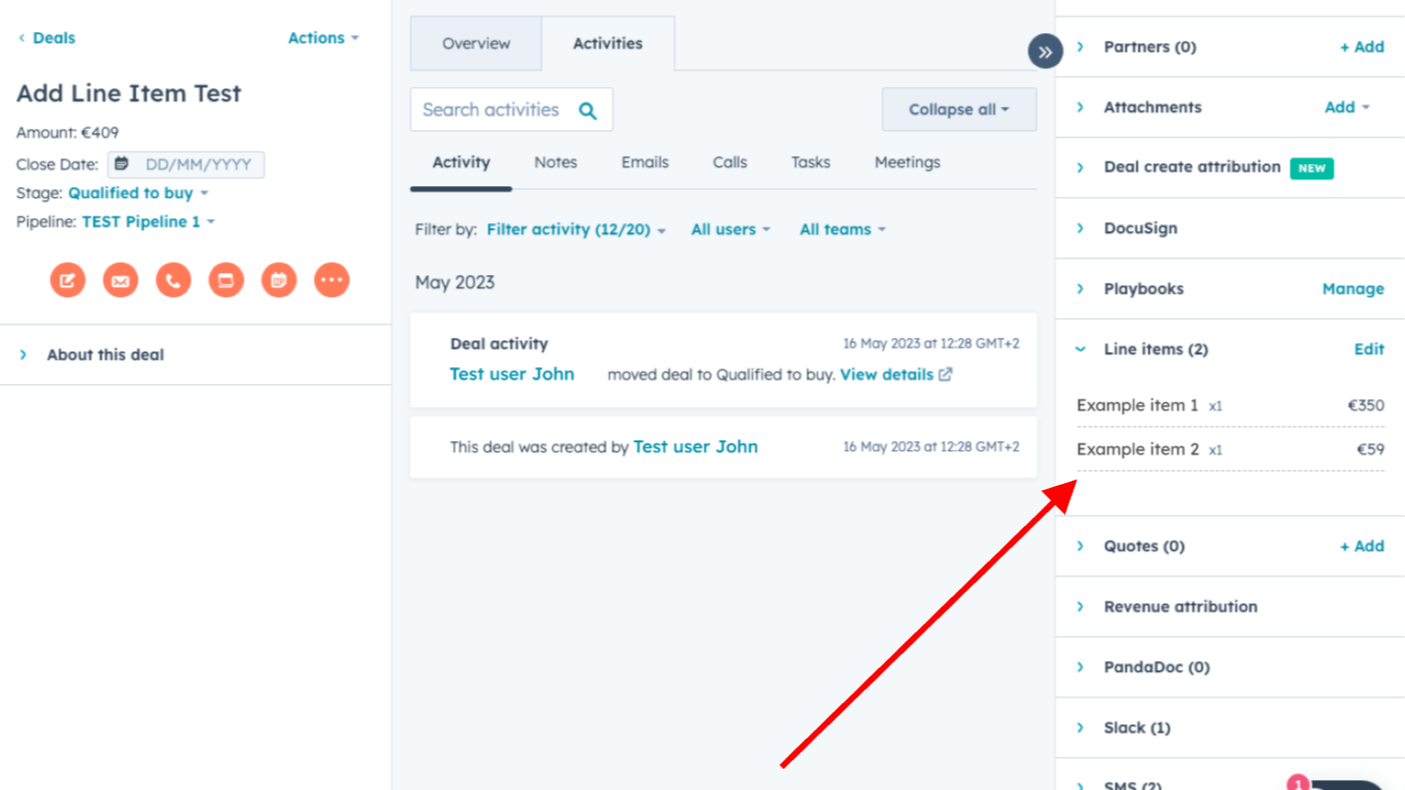Image resolution: width=1405 pixels, height=790 pixels.
Task: Open the Note creation icon for this deal
Action: (x=67, y=280)
